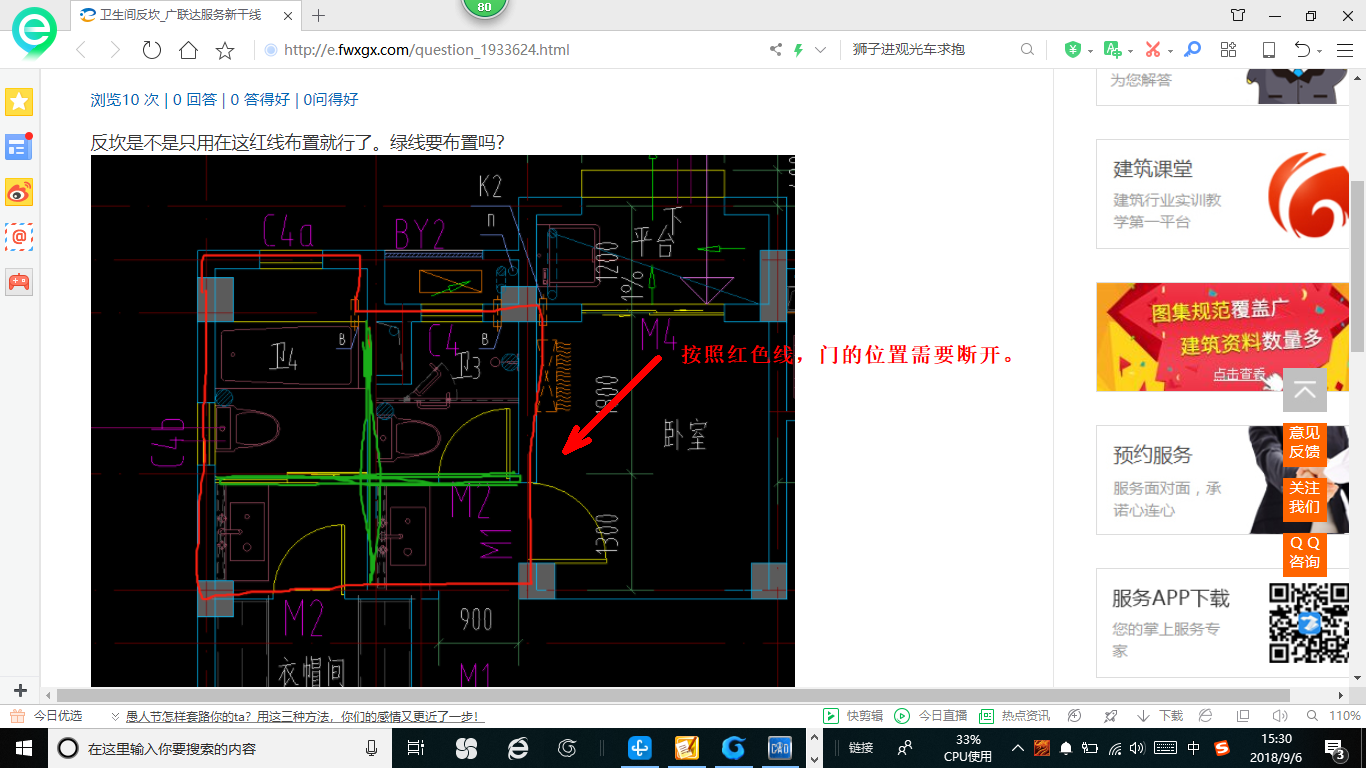Toggle browser sound with the speaker icon
This screenshot has width=1366, height=768.
pyautogui.click(x=1279, y=716)
